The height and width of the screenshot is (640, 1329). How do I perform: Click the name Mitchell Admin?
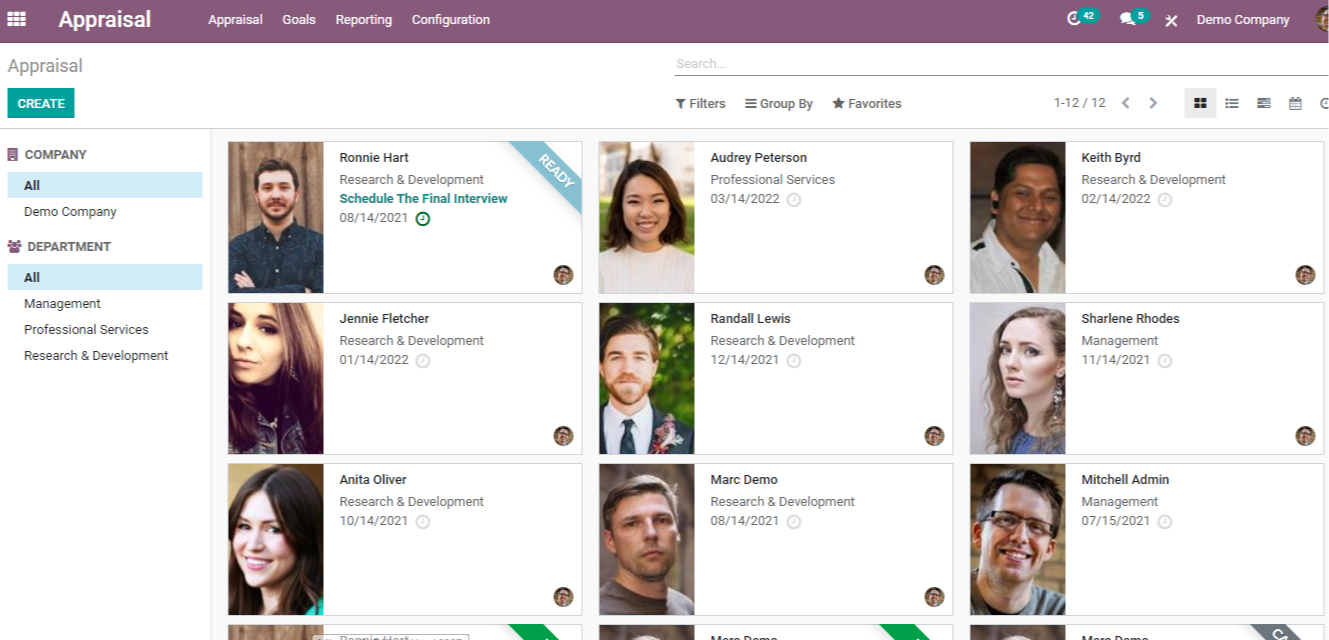point(1125,480)
